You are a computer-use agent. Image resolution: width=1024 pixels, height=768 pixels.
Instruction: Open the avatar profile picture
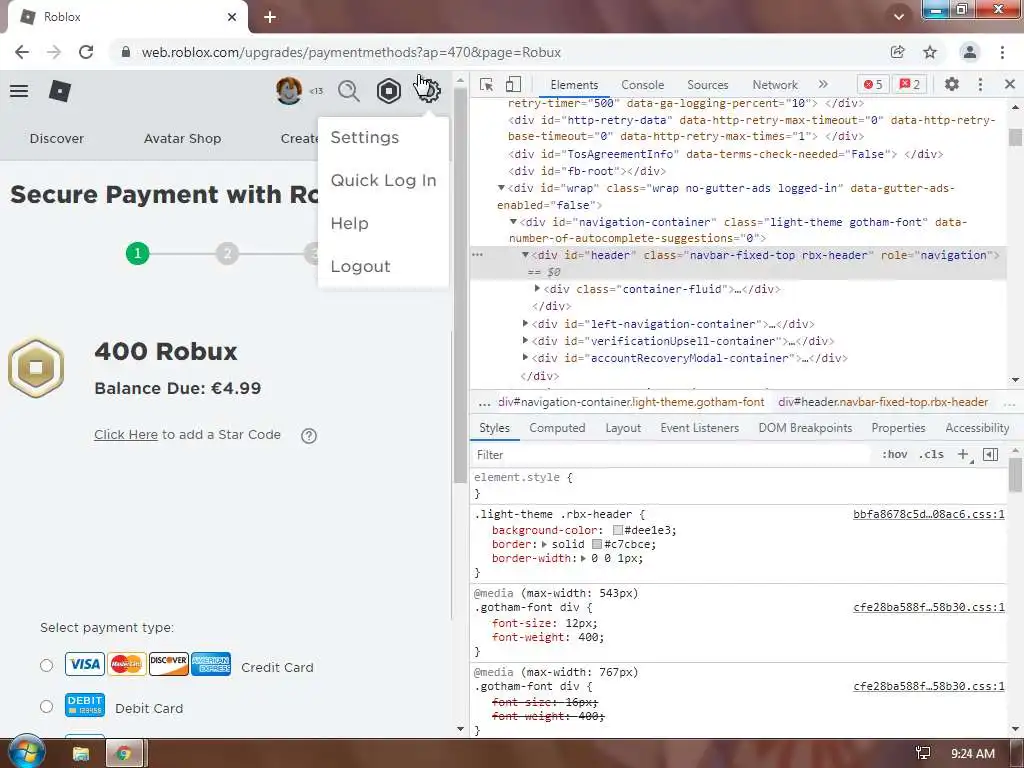pos(289,91)
